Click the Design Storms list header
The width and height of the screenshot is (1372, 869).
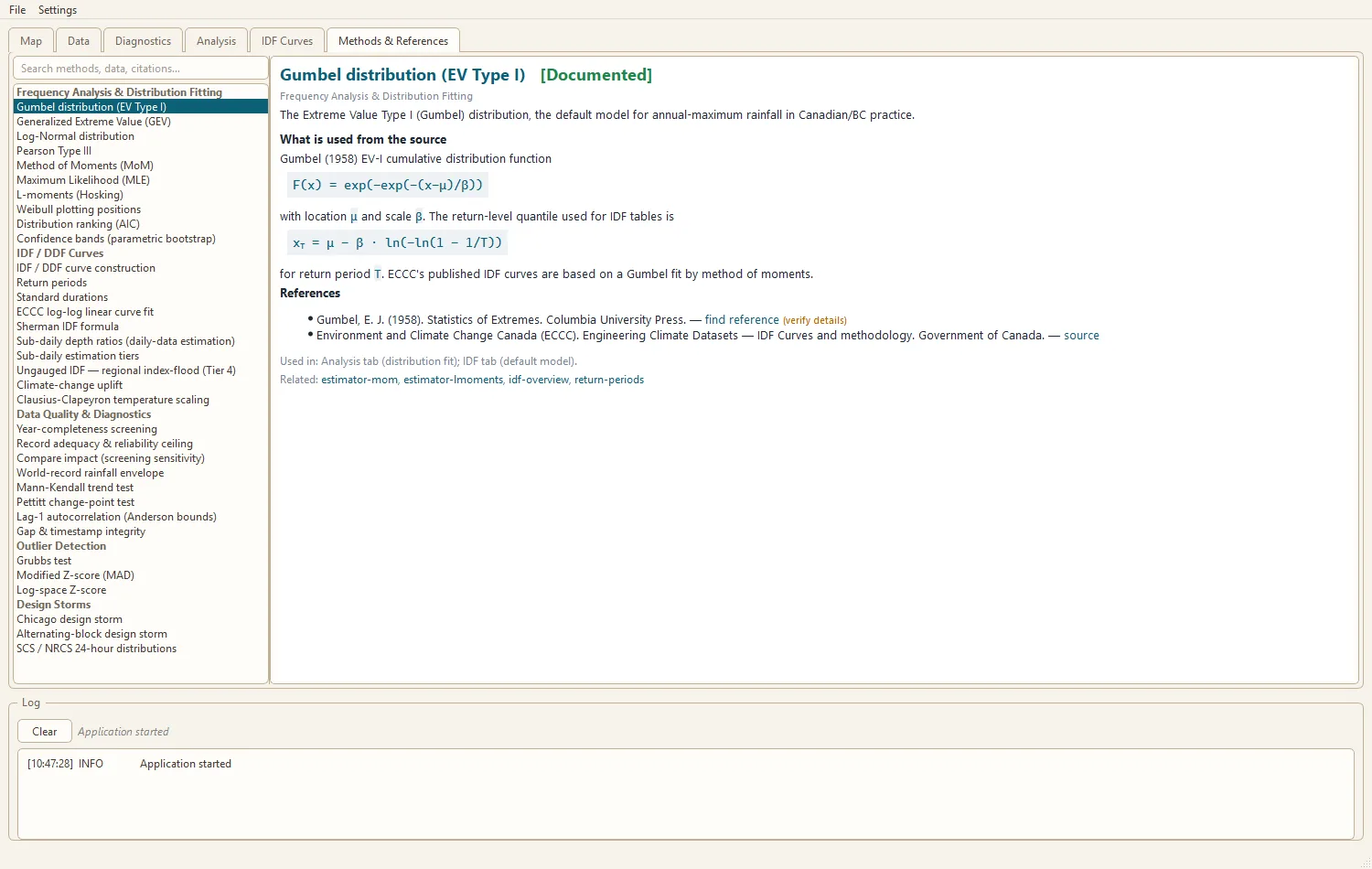coord(141,605)
